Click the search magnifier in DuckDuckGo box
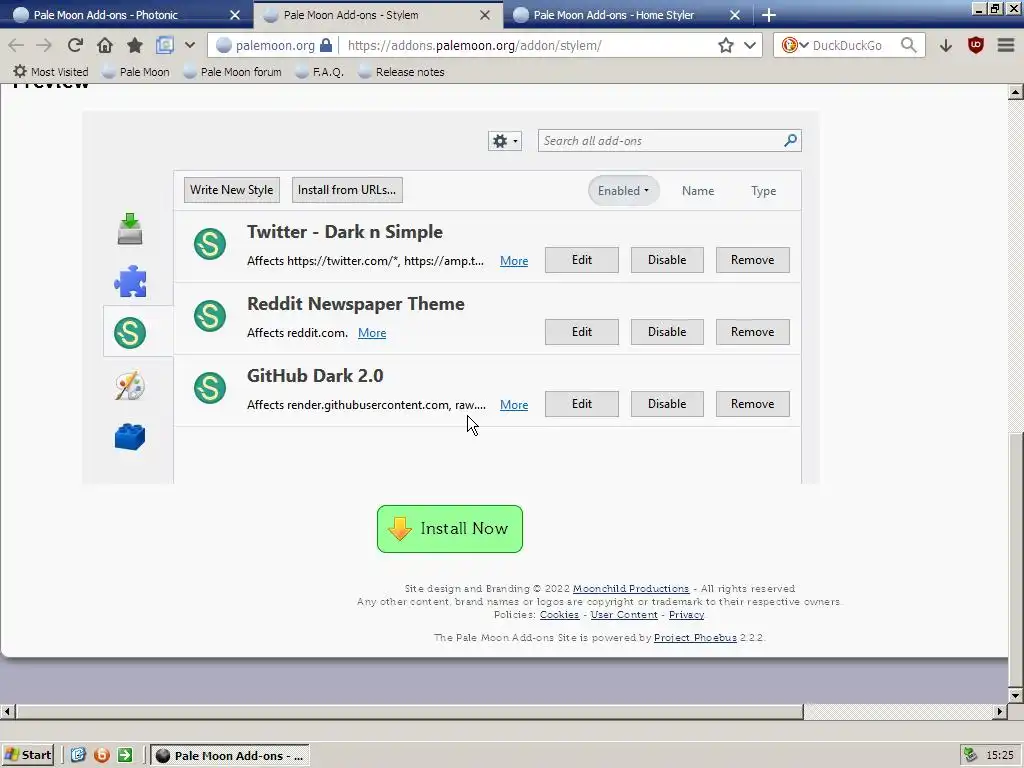Image resolution: width=1024 pixels, height=768 pixels. click(x=908, y=45)
